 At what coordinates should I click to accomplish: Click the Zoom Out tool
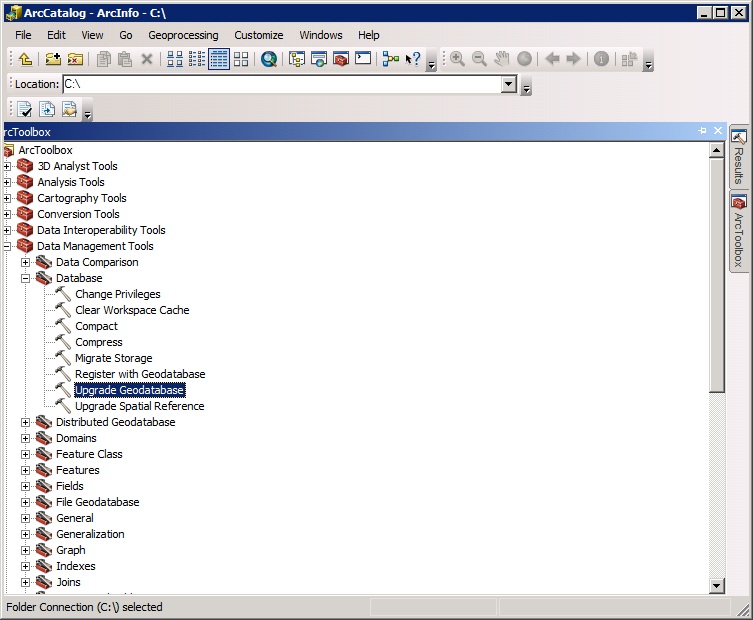[479, 59]
